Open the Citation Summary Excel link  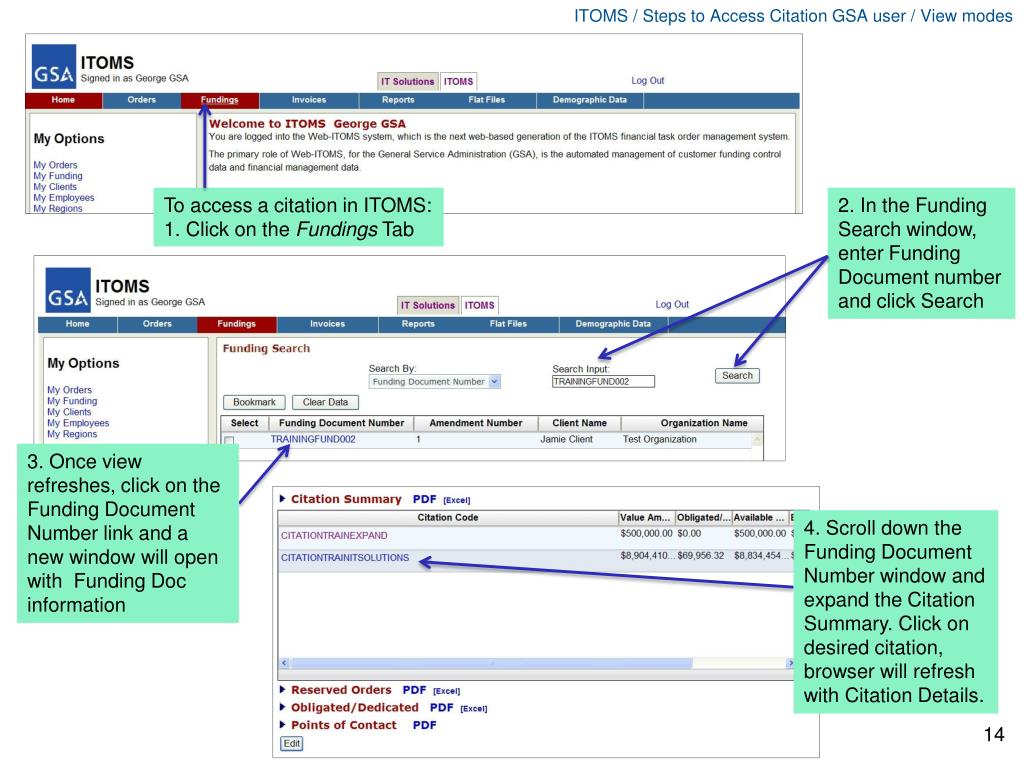pos(456,500)
